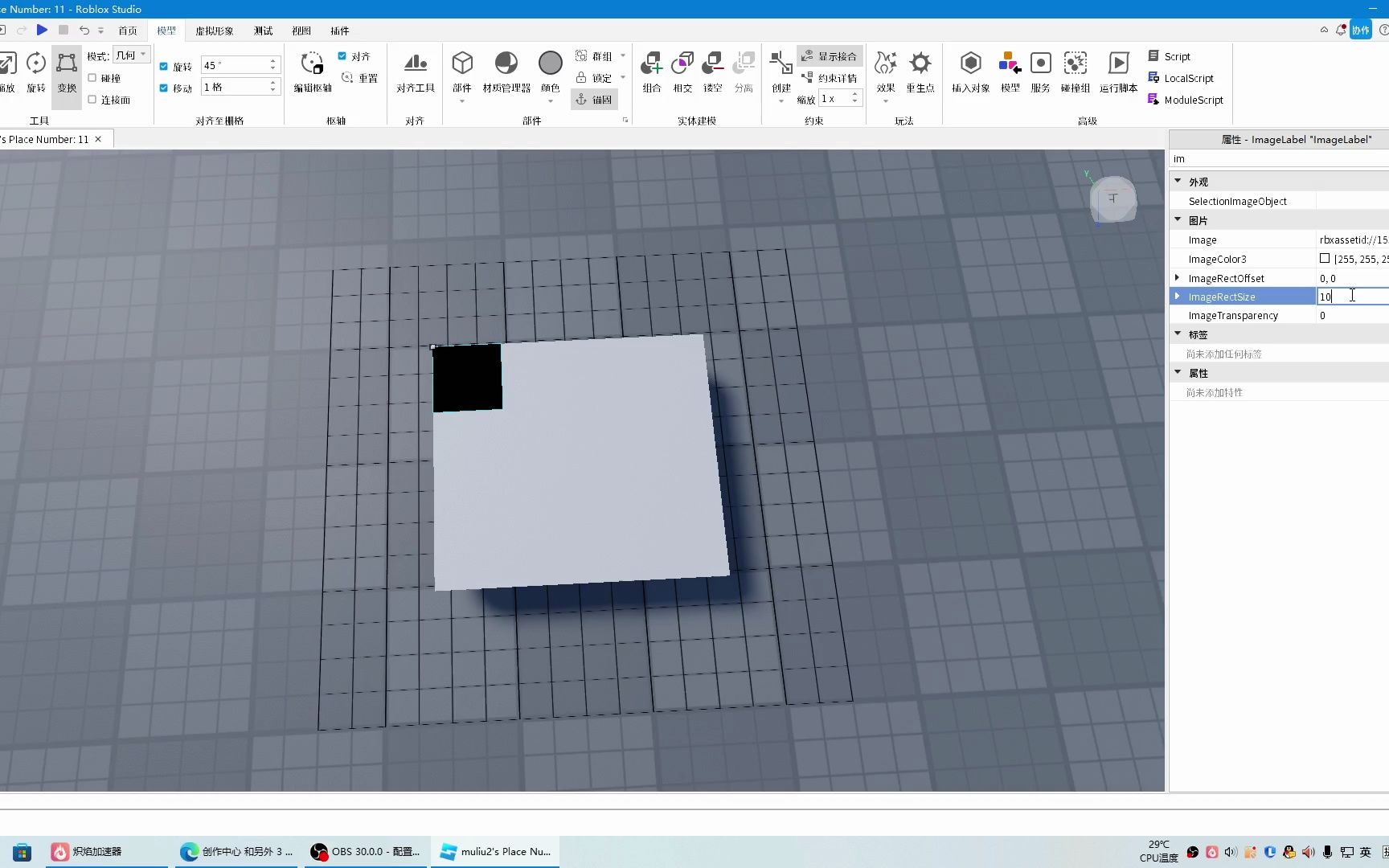Toggle the rotate snapping checkbox
The image size is (1389, 868).
(x=164, y=67)
